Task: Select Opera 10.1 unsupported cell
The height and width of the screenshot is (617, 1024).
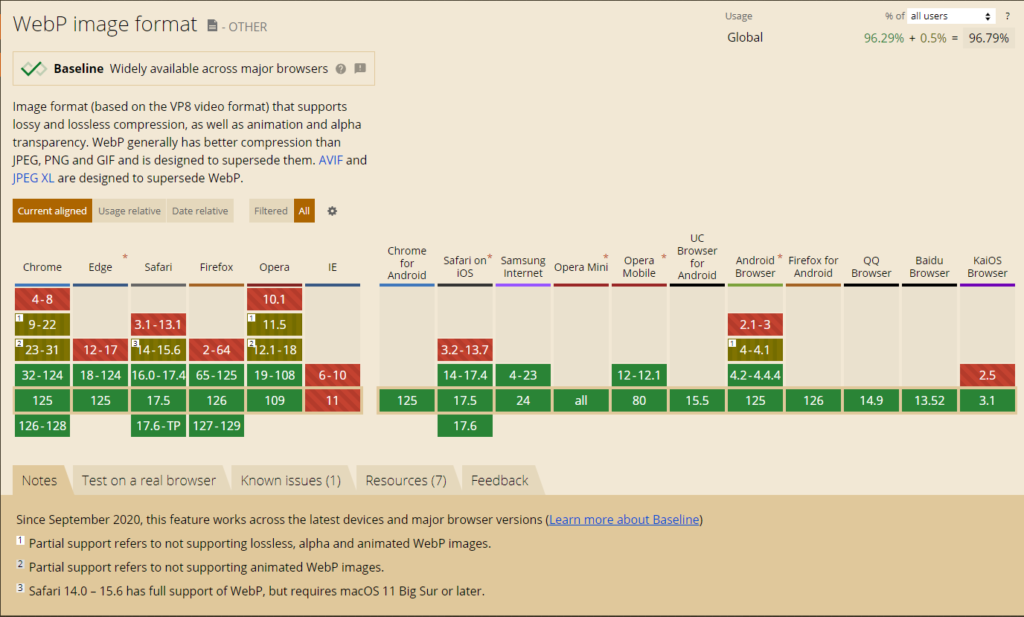Action: coord(274,299)
